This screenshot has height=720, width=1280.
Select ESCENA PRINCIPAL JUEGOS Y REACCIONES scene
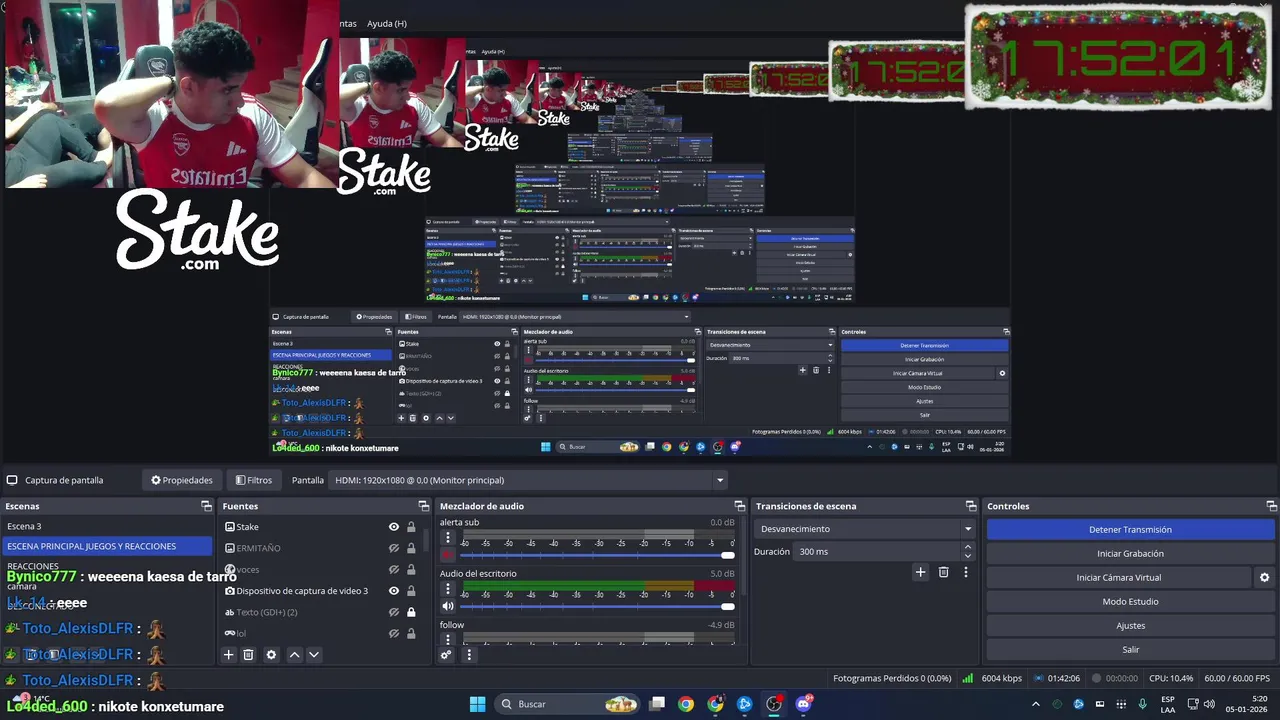click(106, 546)
